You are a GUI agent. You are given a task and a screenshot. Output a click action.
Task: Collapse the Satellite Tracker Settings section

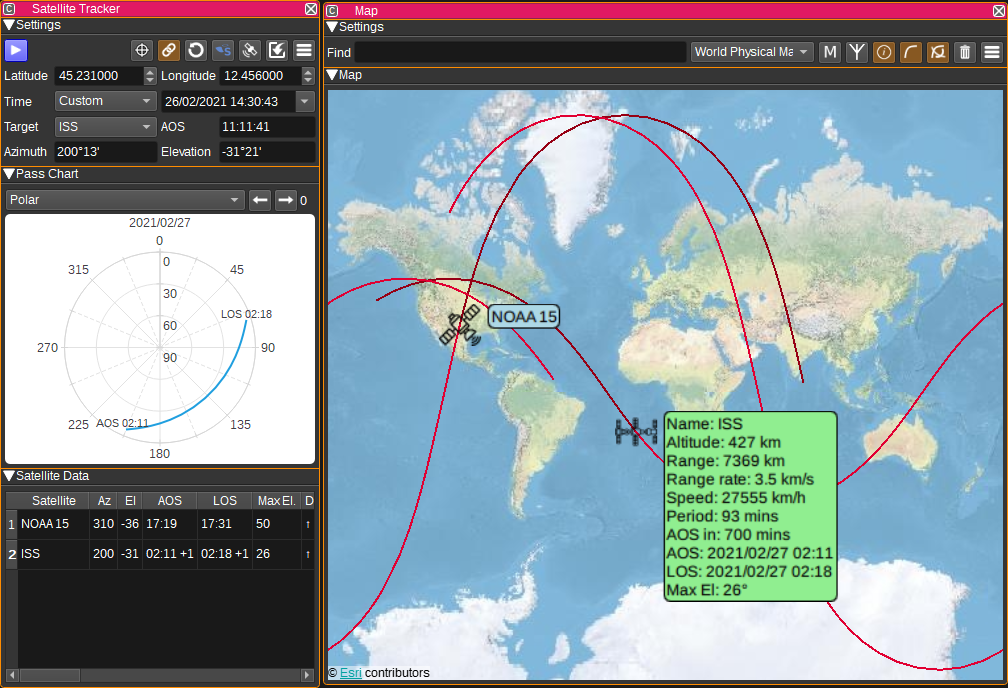point(9,25)
